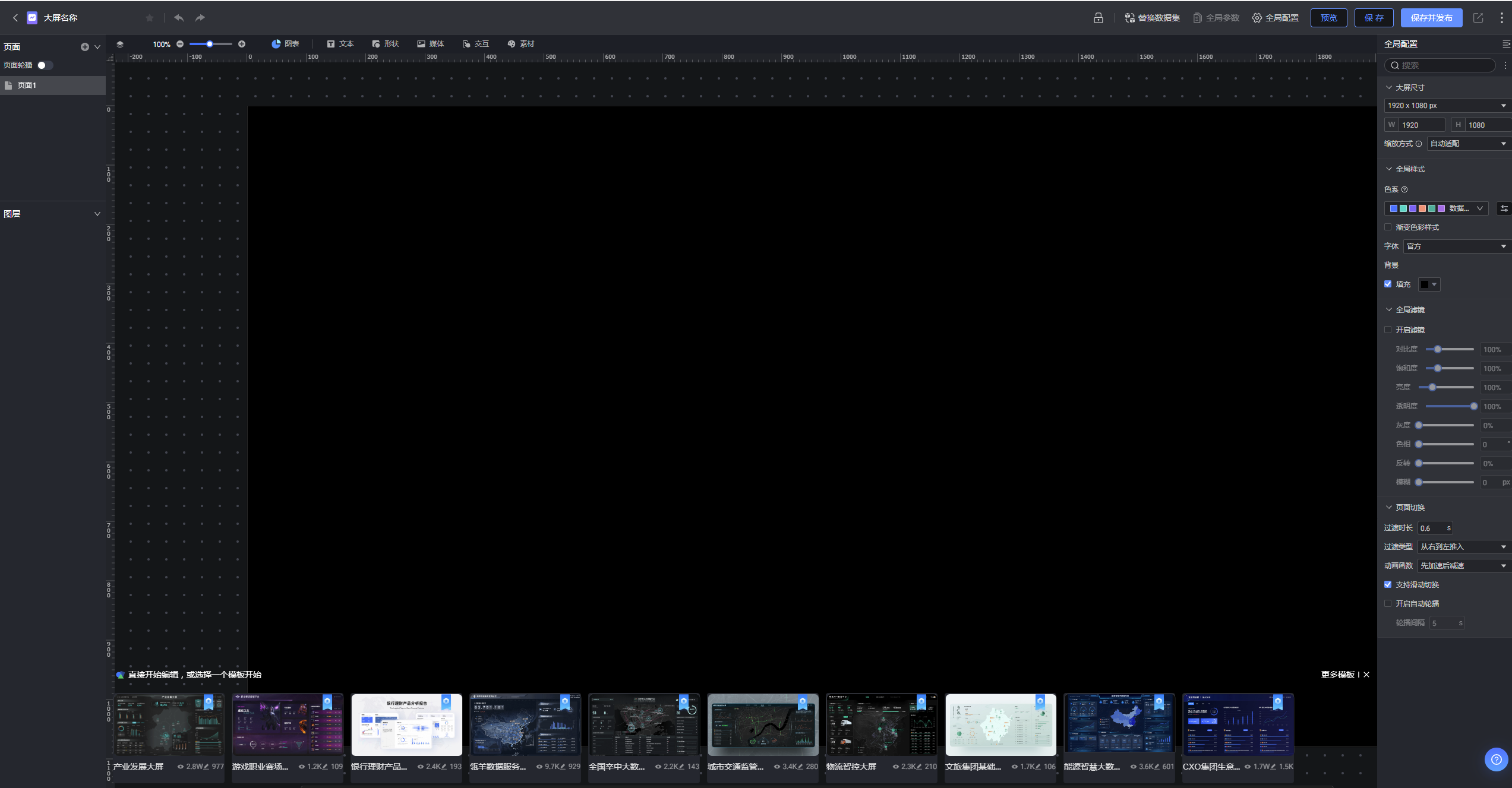Image resolution: width=1512 pixels, height=788 pixels.
Task: Click the favorite star icon
Action: pos(150,18)
